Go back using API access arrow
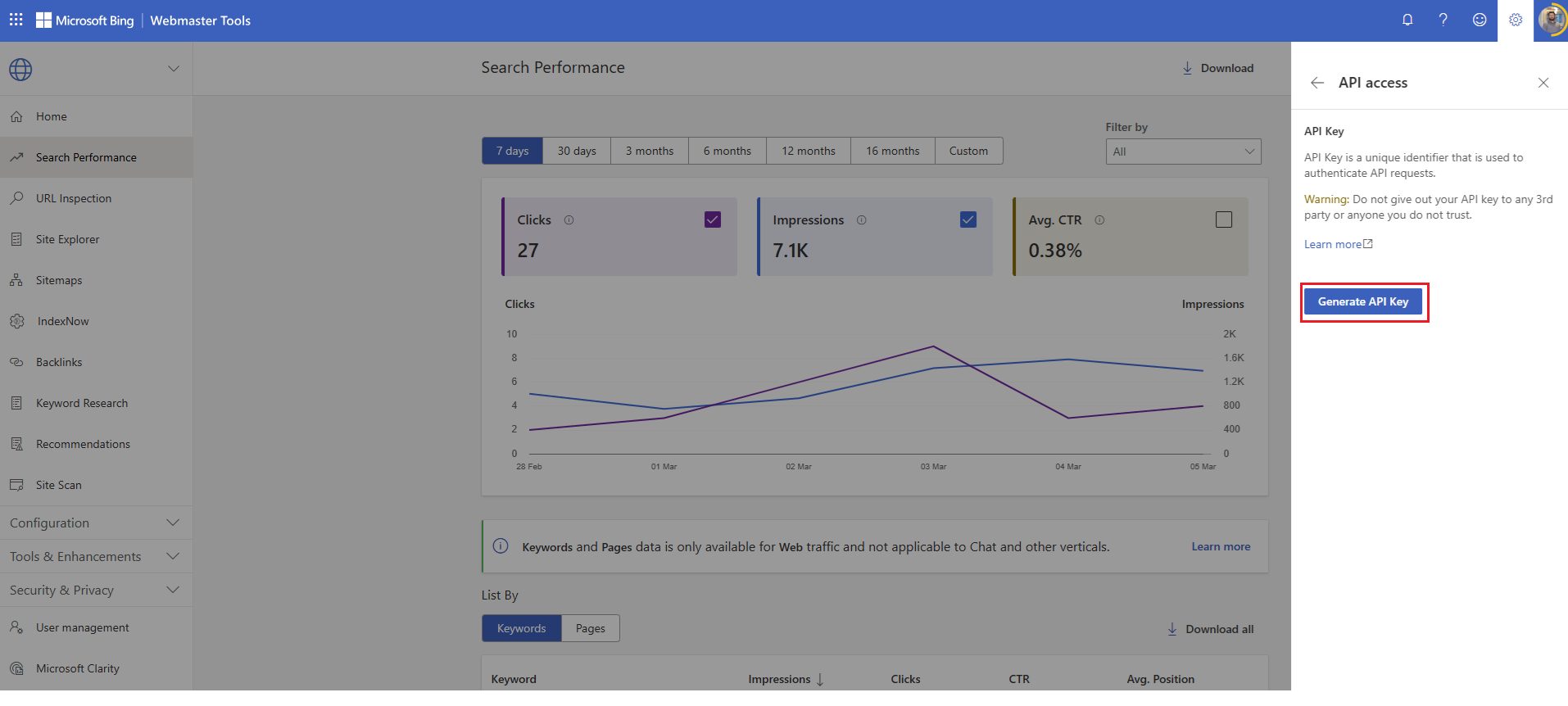Viewport: 1568px width, 706px height. (1317, 83)
